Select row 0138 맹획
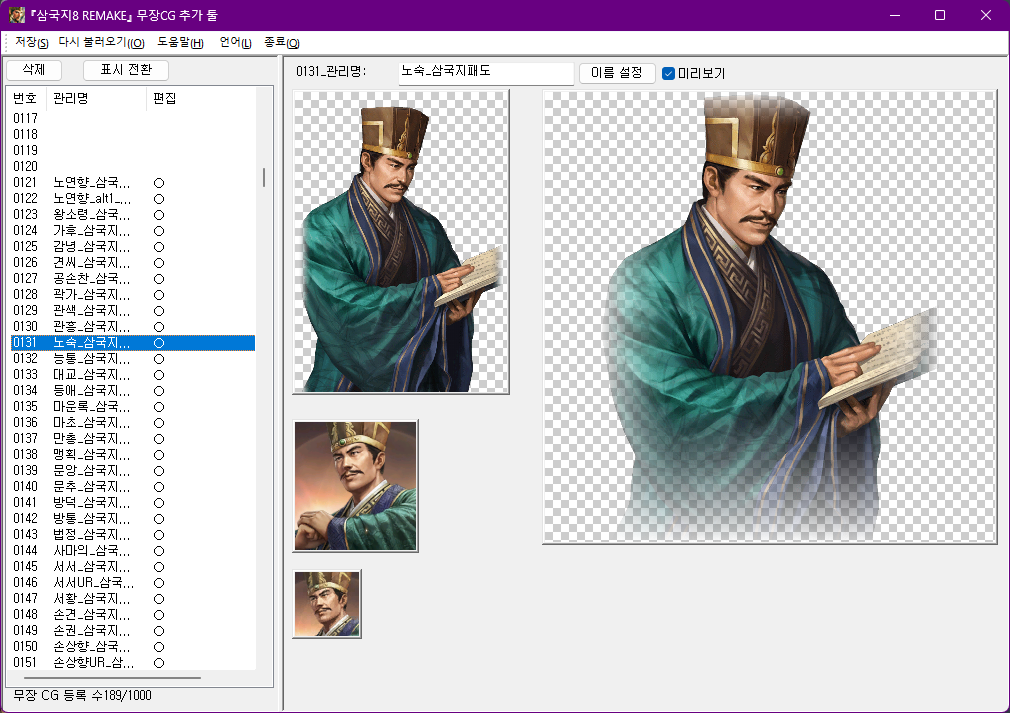 [133, 454]
